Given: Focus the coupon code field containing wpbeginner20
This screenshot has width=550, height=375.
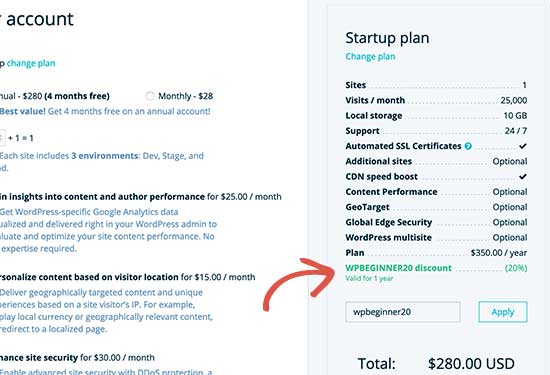Looking at the screenshot, I should pos(403,312).
